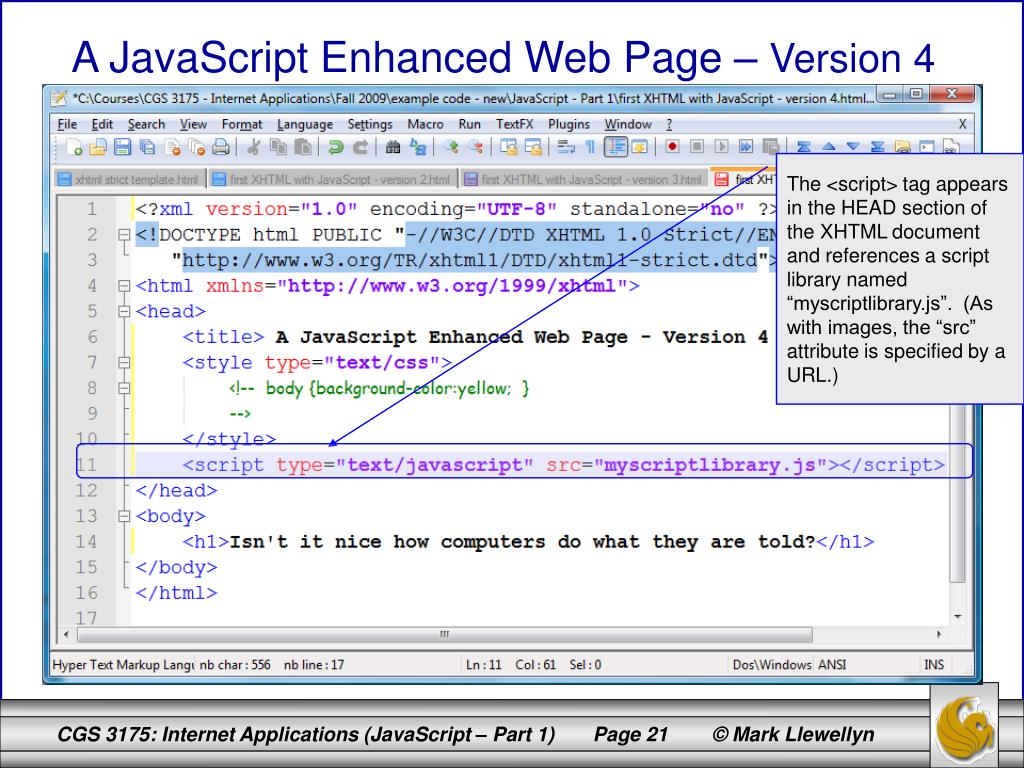Close all documents from the toolbar
This screenshot has height=768, width=1024.
pos(197,148)
